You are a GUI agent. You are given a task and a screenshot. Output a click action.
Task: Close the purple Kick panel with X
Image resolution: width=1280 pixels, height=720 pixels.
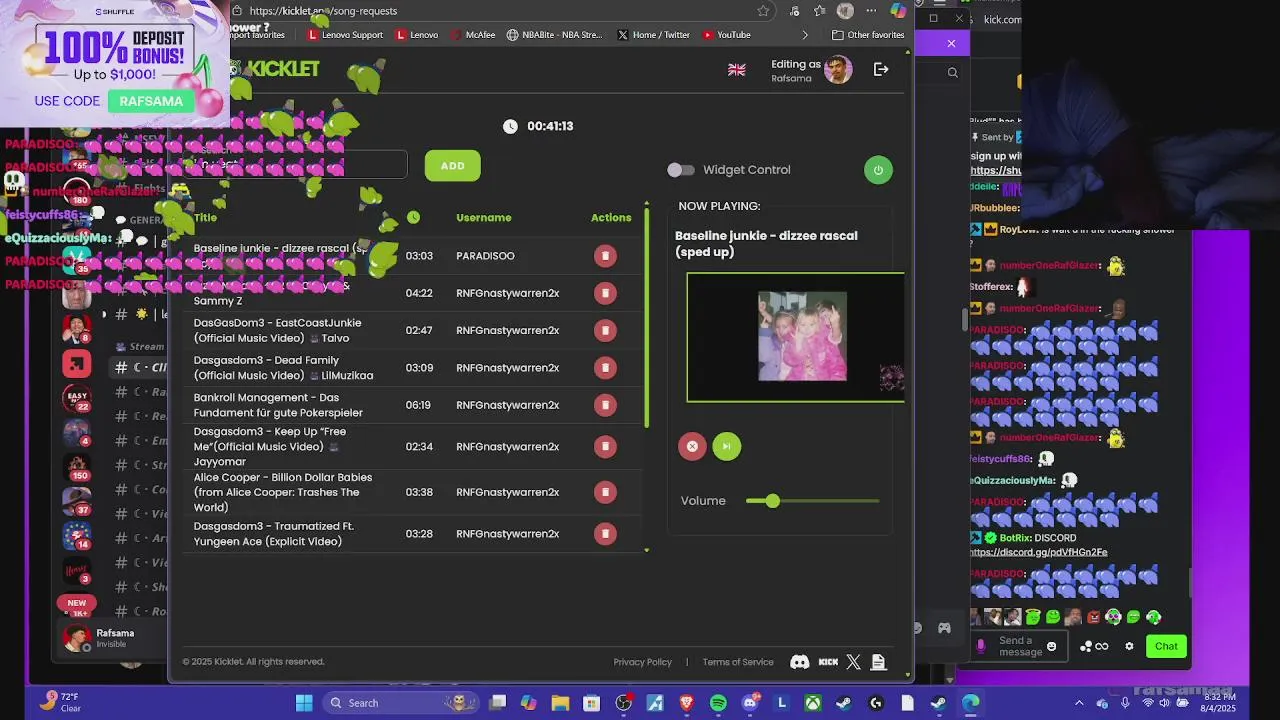click(951, 43)
